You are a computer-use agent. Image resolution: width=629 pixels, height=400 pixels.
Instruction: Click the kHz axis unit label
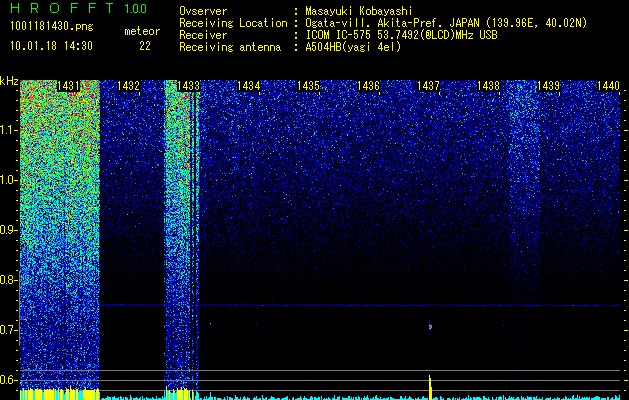coord(9,81)
